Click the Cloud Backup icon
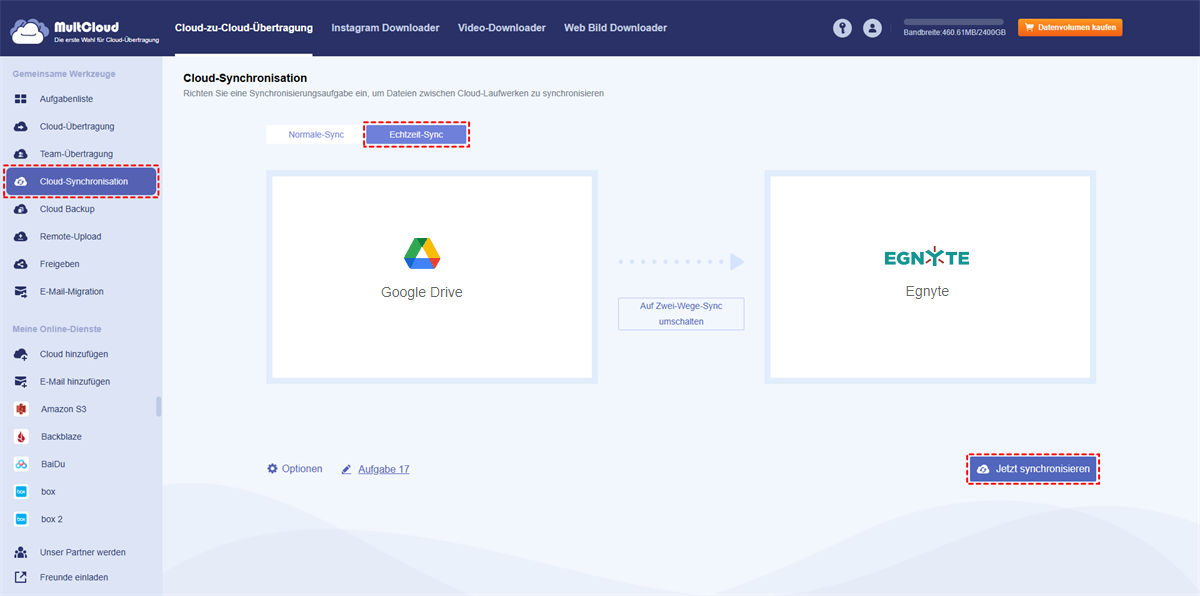The image size is (1200, 596). pyautogui.click(x=21, y=209)
